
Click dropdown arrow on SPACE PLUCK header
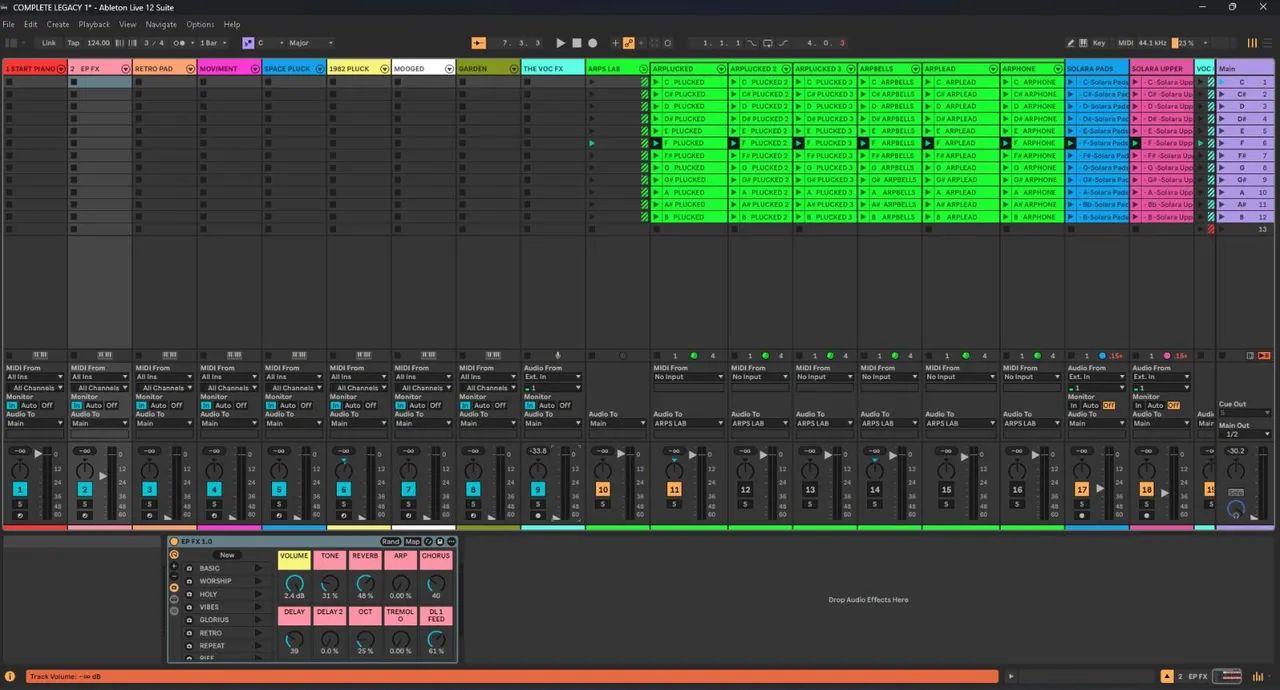(x=320, y=69)
